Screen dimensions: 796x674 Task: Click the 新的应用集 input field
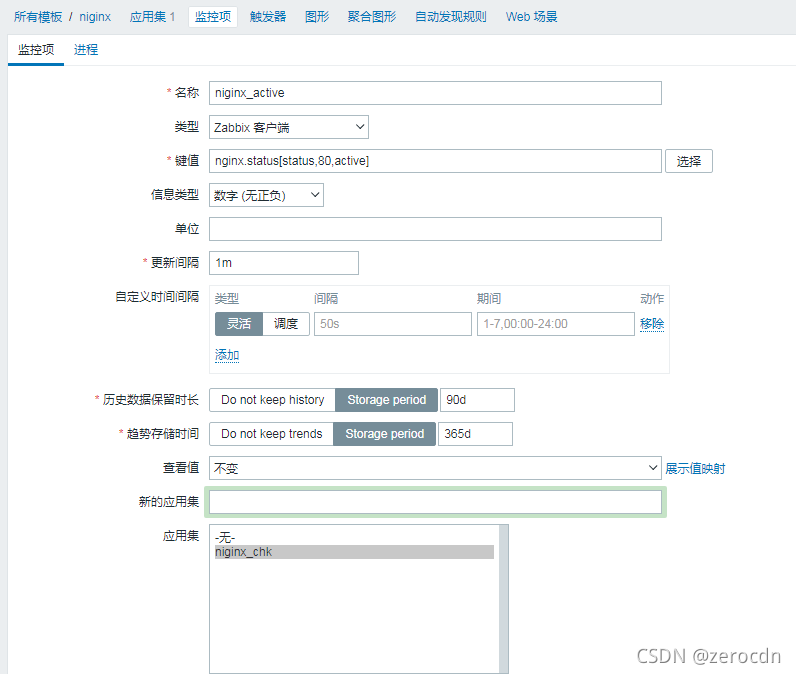(435, 502)
